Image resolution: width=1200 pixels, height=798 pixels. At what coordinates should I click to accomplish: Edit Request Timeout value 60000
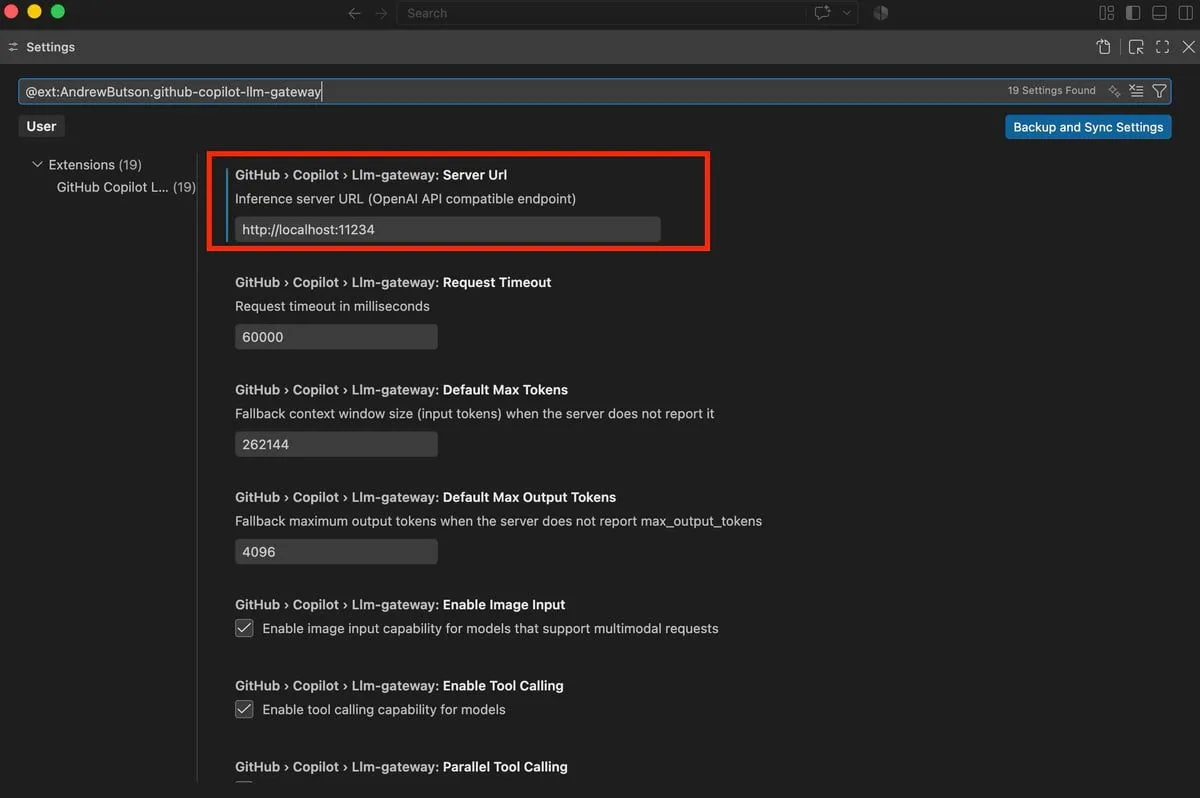click(336, 337)
